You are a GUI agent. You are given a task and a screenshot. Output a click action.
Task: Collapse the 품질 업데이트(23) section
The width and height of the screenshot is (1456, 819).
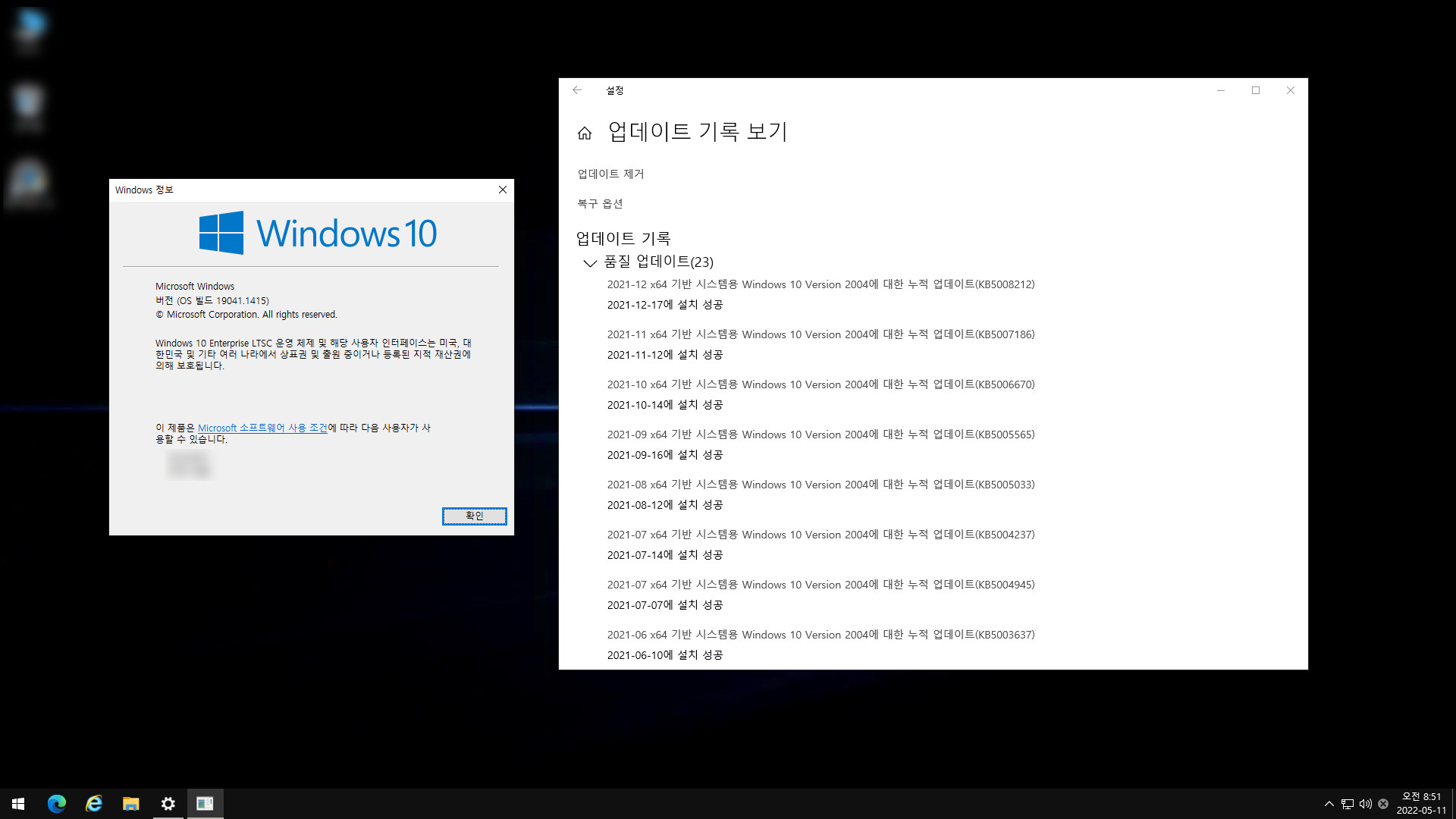click(590, 263)
